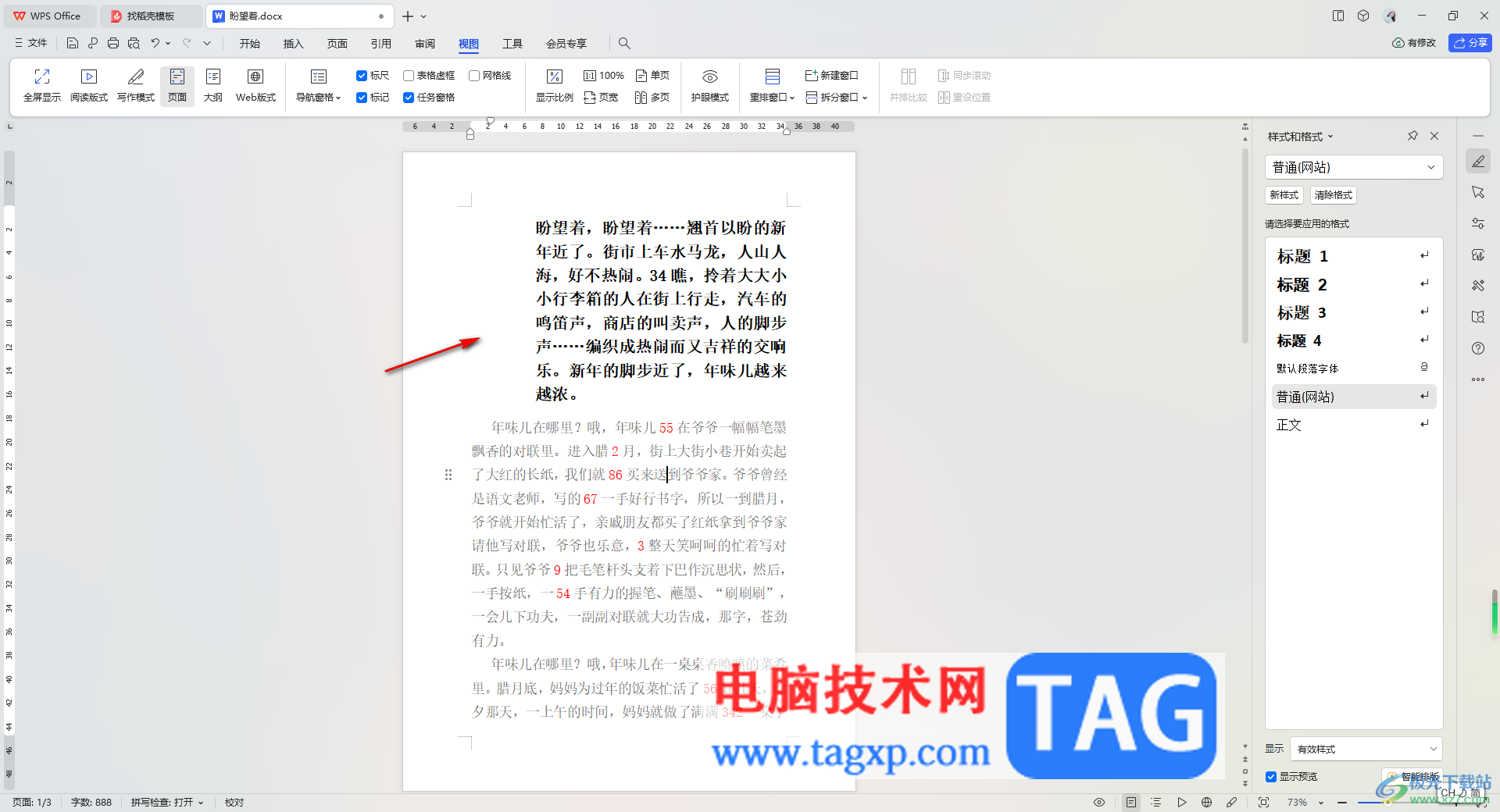Screen dimensions: 1500x812
Task: Click the 字数: 888 word count in status bar
Action: [x=91, y=803]
